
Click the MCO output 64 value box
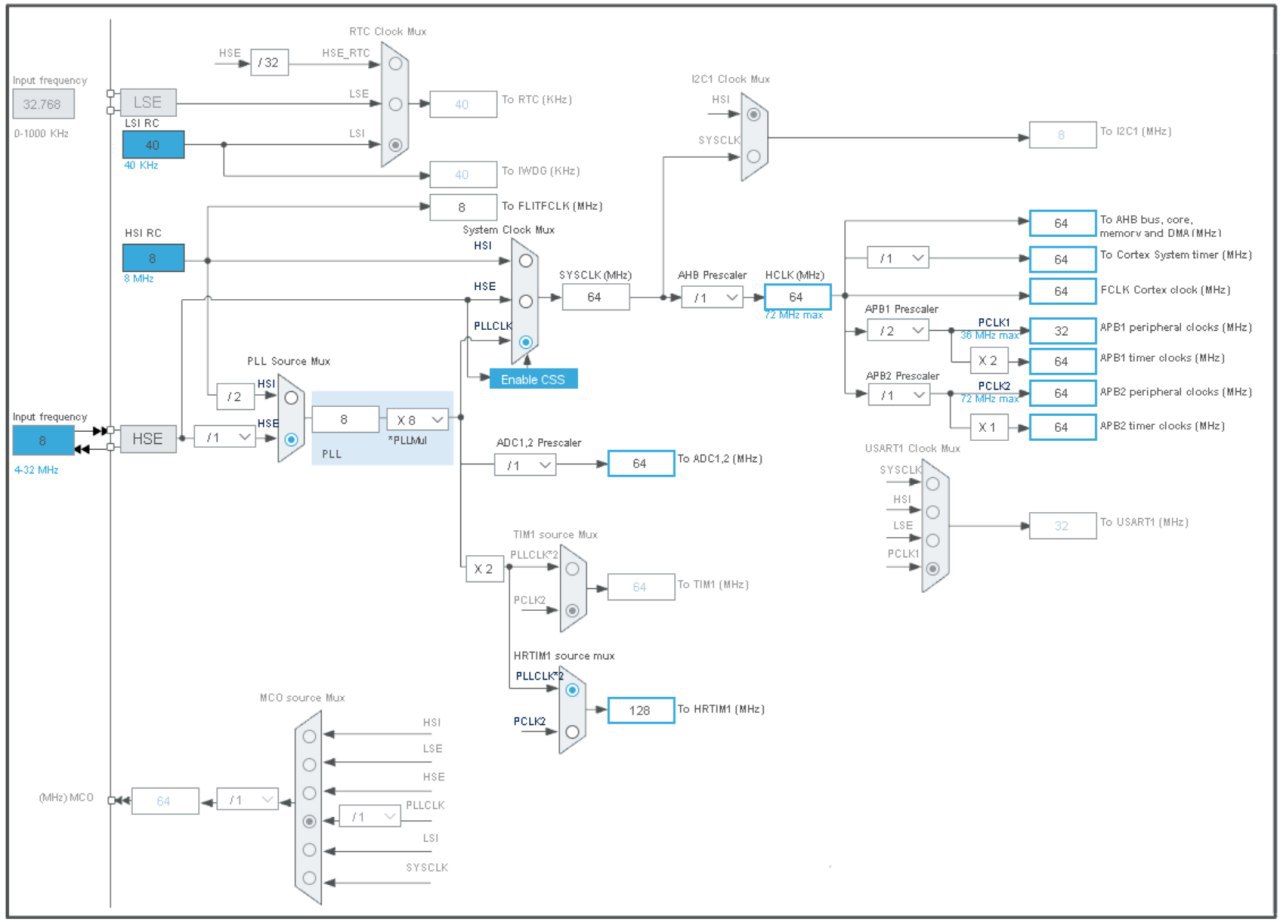pos(164,801)
